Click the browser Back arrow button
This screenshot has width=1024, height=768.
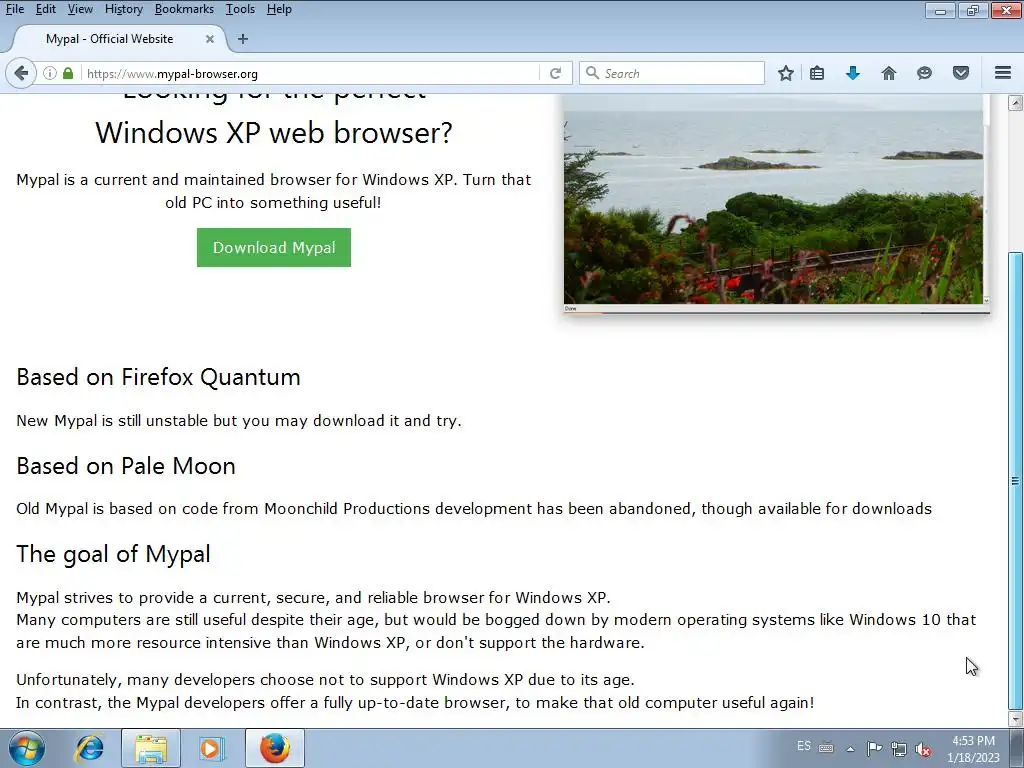pos(21,73)
